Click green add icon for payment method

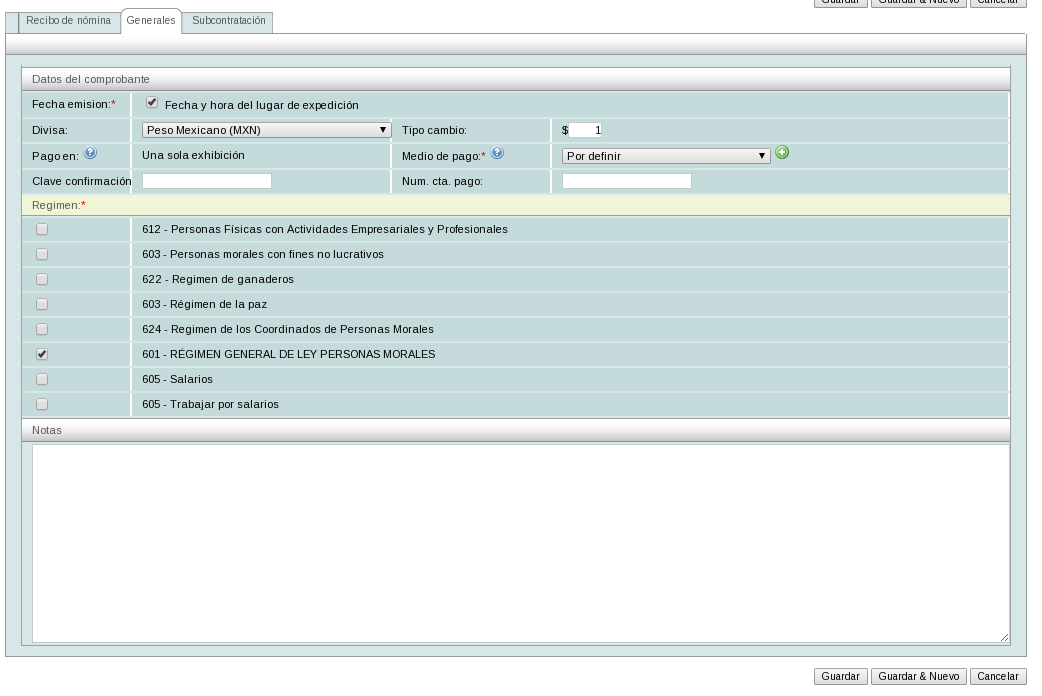point(782,153)
